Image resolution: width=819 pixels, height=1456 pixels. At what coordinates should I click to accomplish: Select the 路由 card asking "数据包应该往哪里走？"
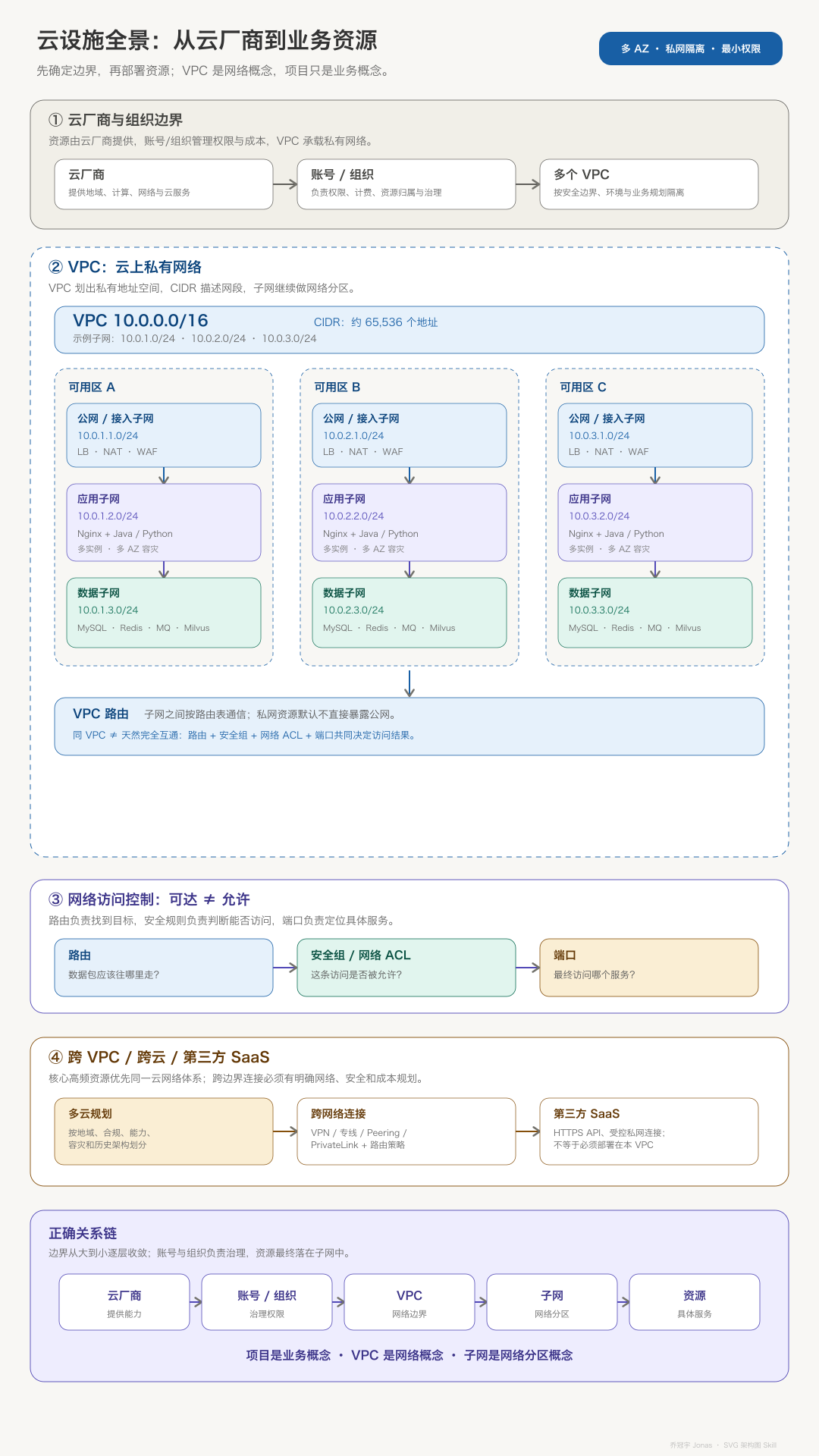click(164, 968)
